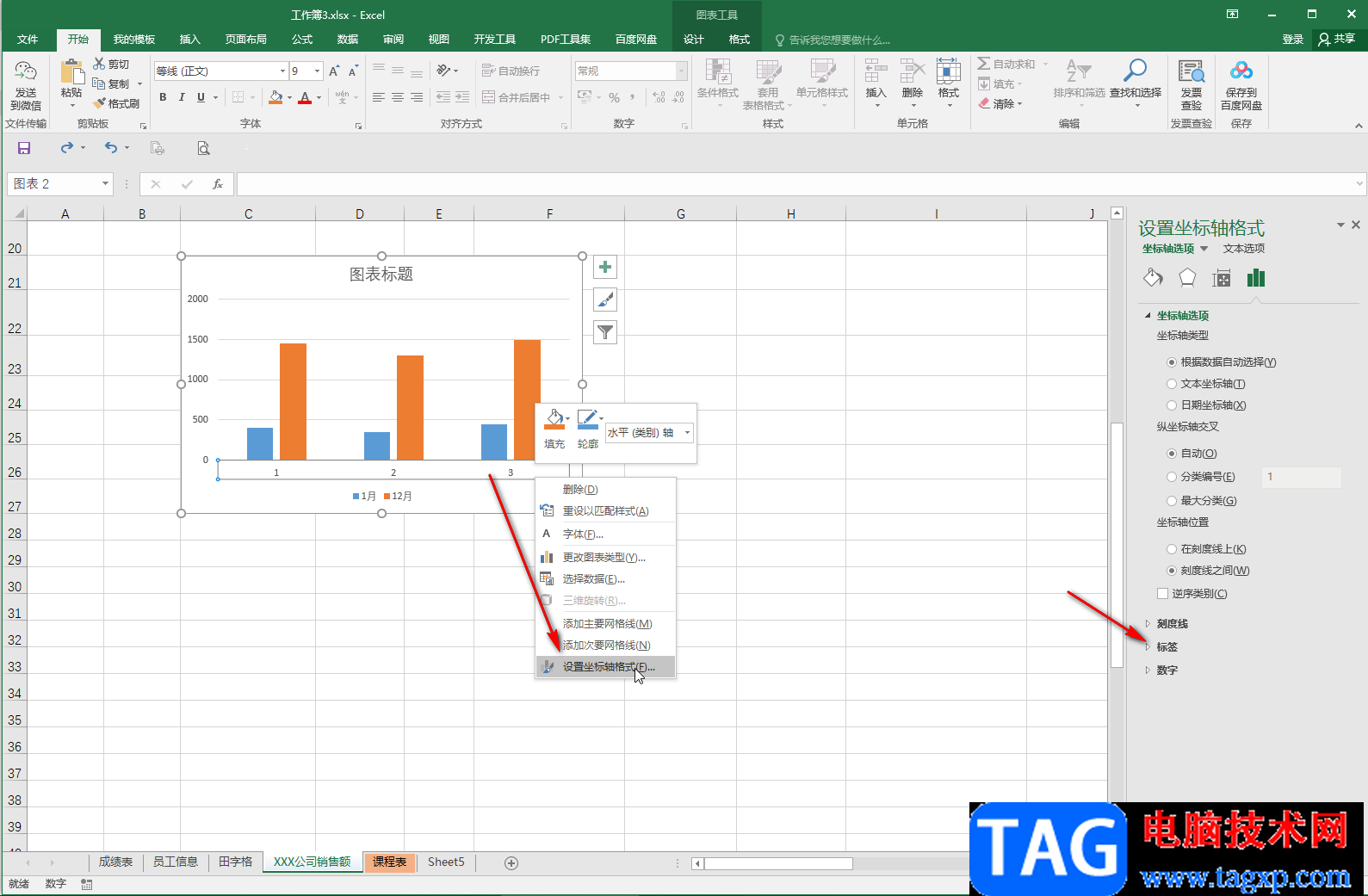Click 文本选项 link in format pane

point(1244,249)
